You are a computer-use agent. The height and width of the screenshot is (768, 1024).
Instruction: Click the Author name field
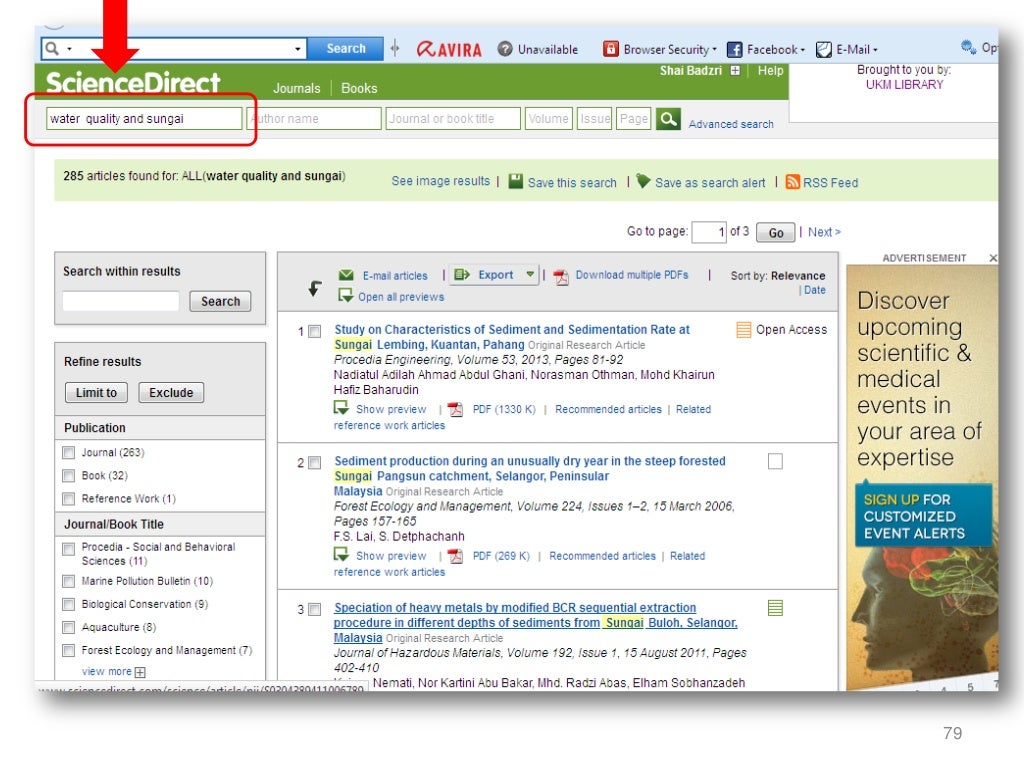point(314,119)
